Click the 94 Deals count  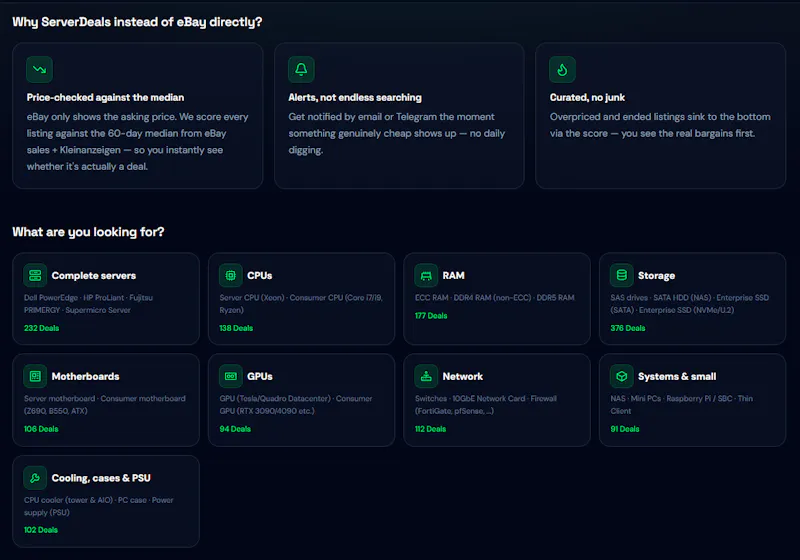click(235, 429)
